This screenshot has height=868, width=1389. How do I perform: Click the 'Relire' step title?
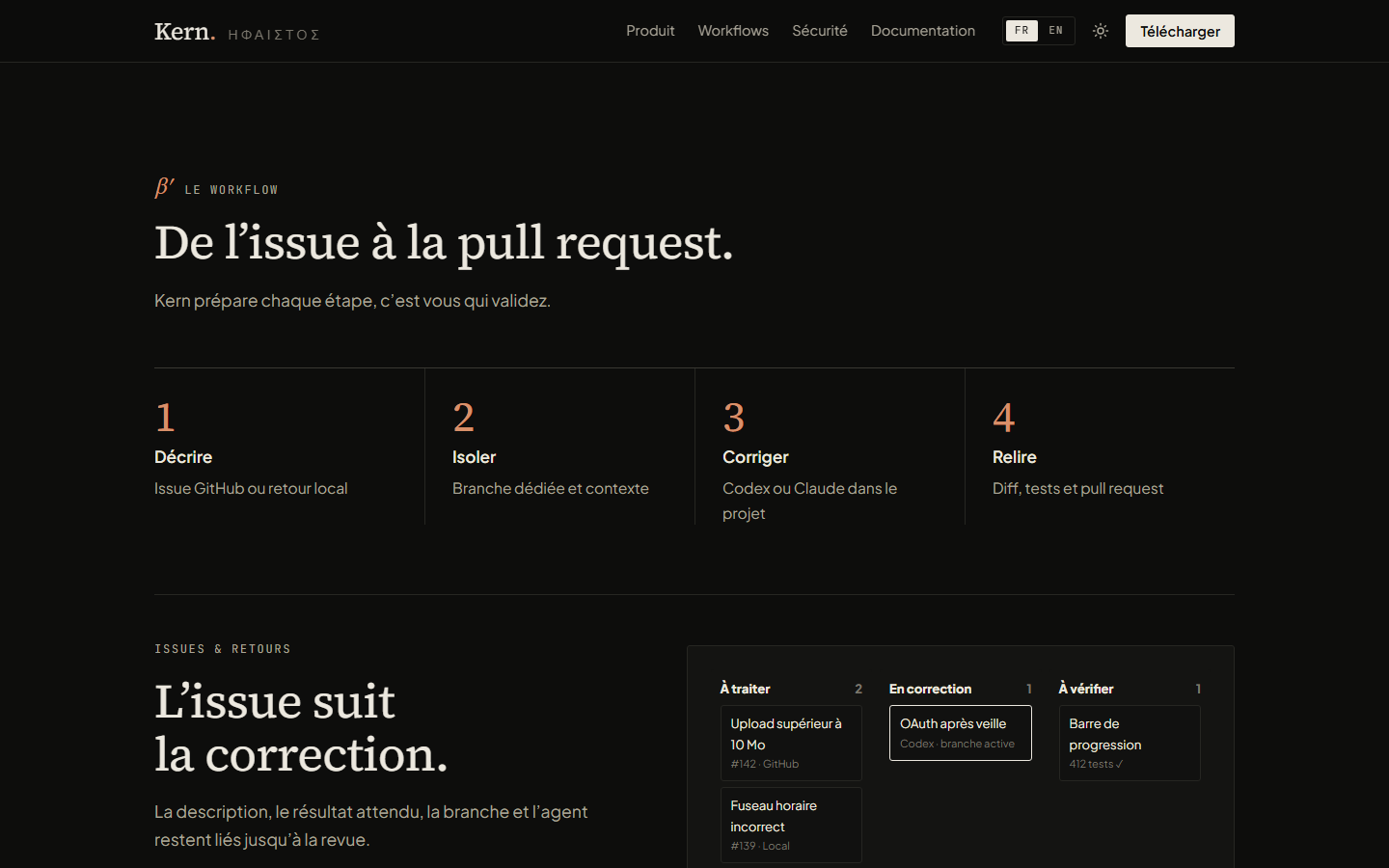pos(1015,457)
